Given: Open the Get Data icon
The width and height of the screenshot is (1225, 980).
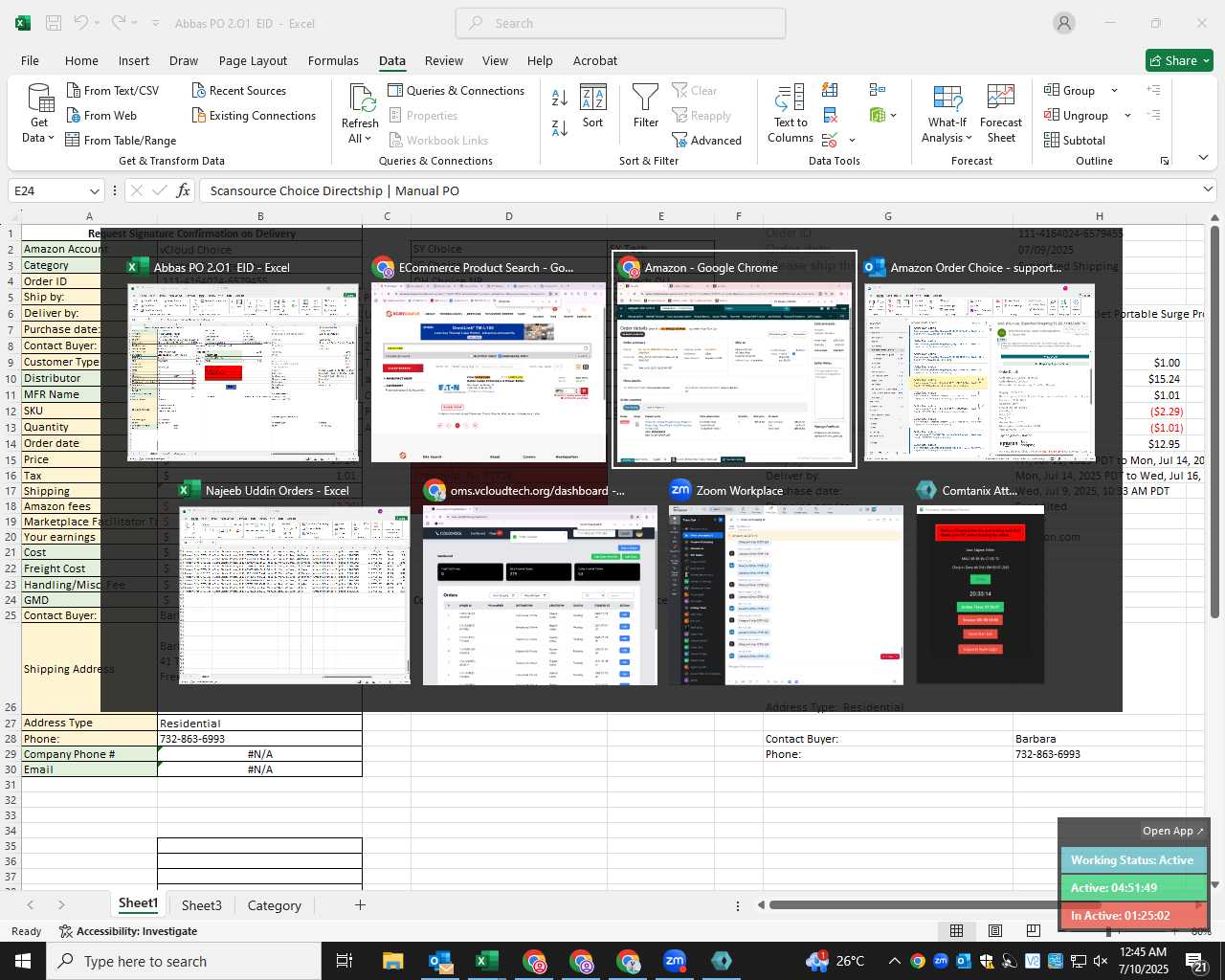Looking at the screenshot, I should [39, 113].
